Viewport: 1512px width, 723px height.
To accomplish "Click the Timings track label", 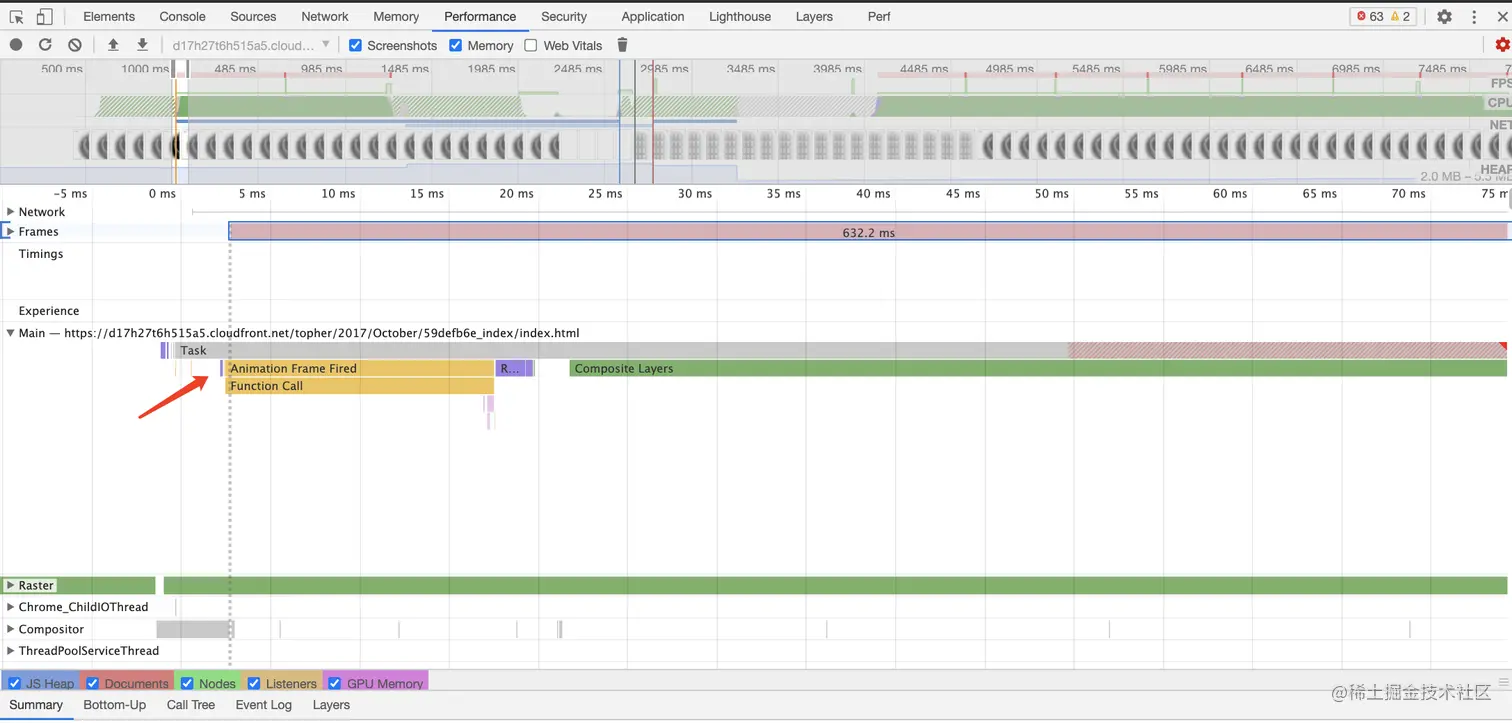I will pyautogui.click(x=41, y=254).
